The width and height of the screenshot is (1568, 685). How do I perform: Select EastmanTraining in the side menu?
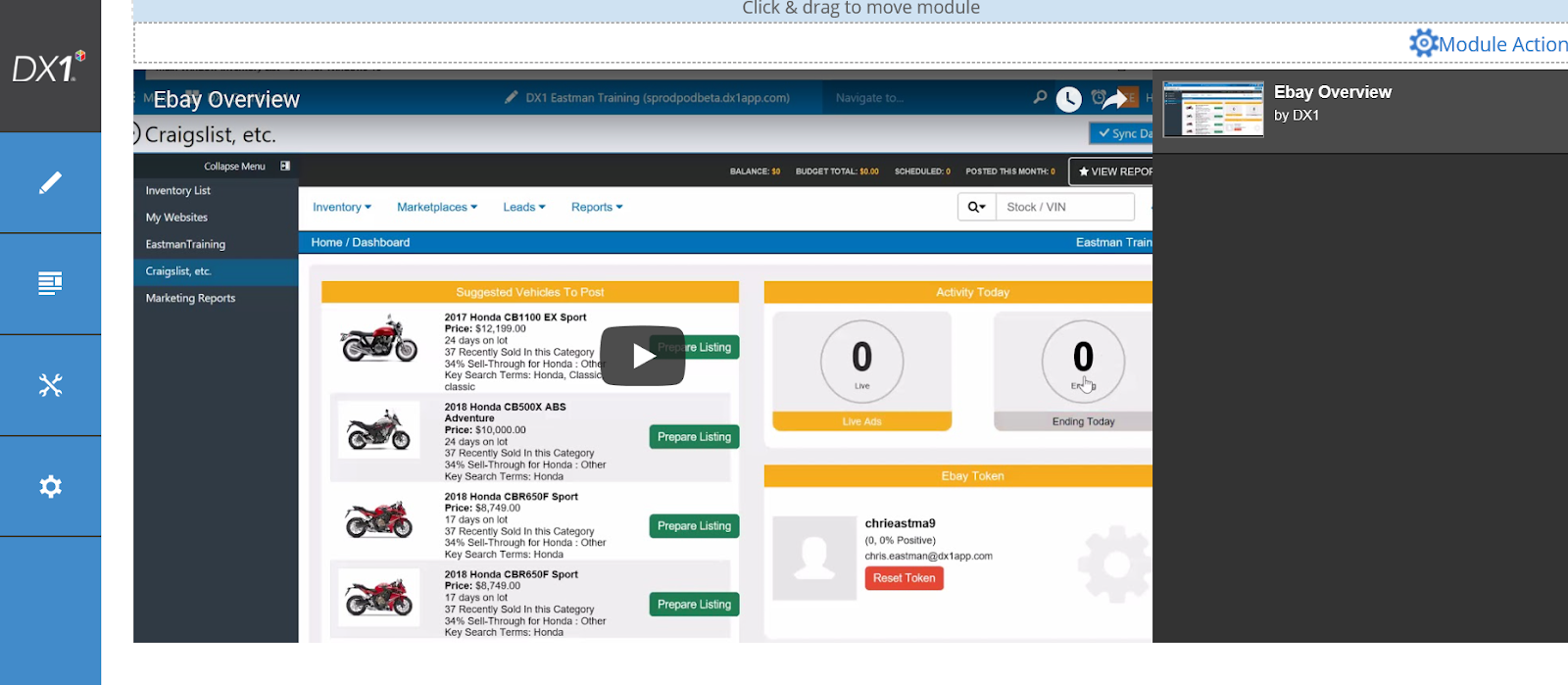click(185, 244)
